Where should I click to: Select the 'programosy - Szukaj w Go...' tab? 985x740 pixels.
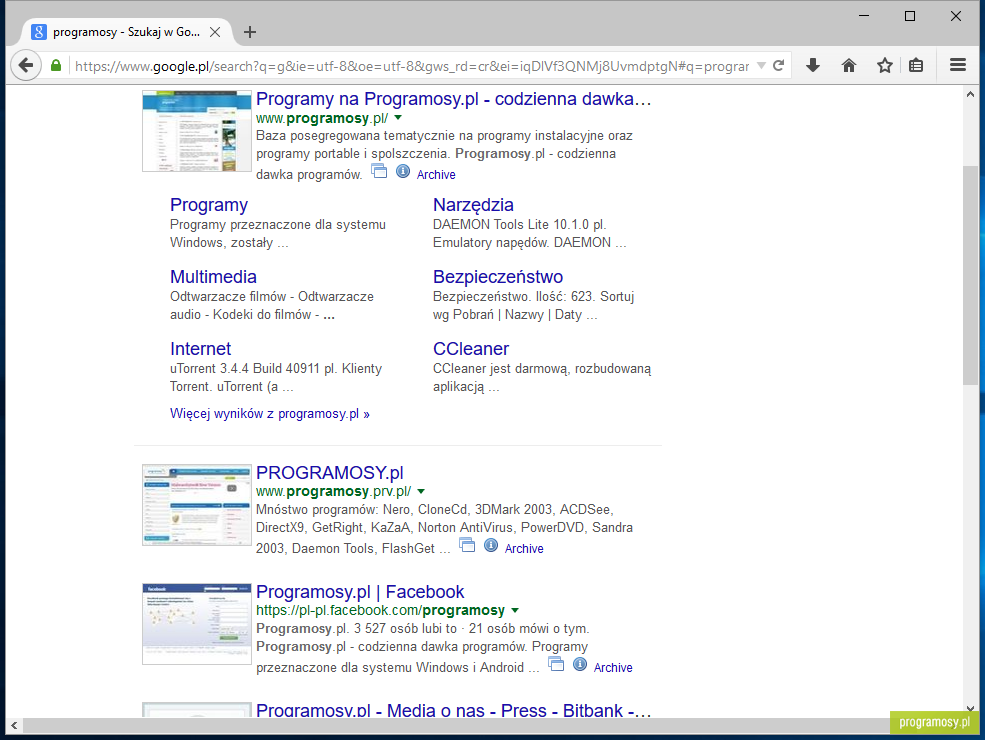click(126, 32)
